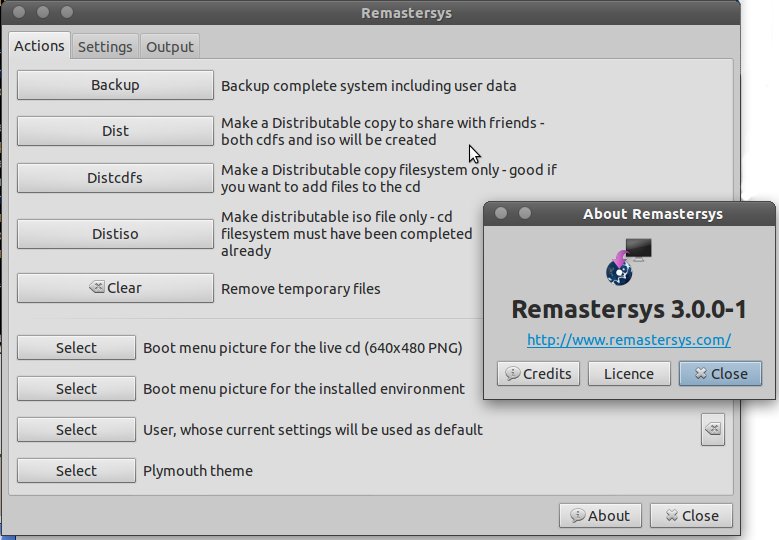
Task: Switch to the Settings tab
Action: point(105,47)
